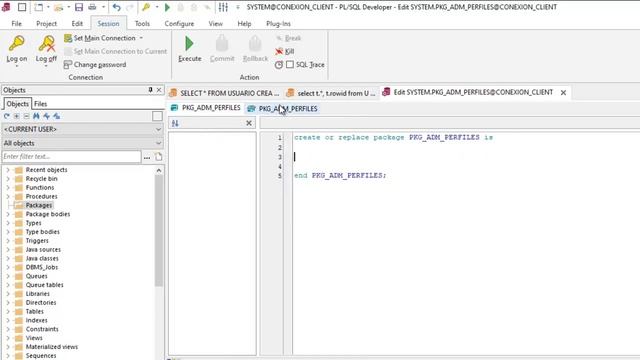This screenshot has width=640, height=360.
Task: Open the Tools ribbon tab
Action: tap(142, 24)
